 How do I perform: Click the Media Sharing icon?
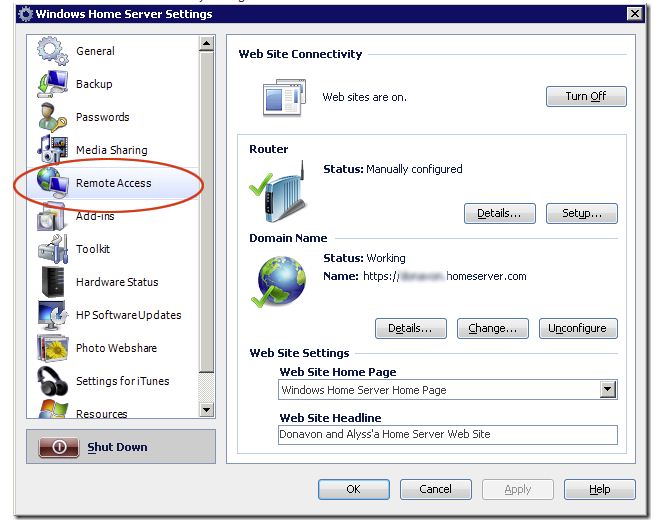coord(52,150)
